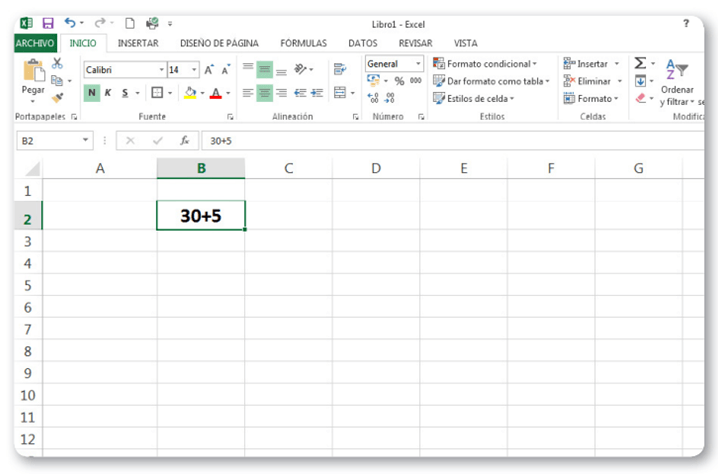
Task: Toggle underline S formatting
Action: (x=125, y=93)
